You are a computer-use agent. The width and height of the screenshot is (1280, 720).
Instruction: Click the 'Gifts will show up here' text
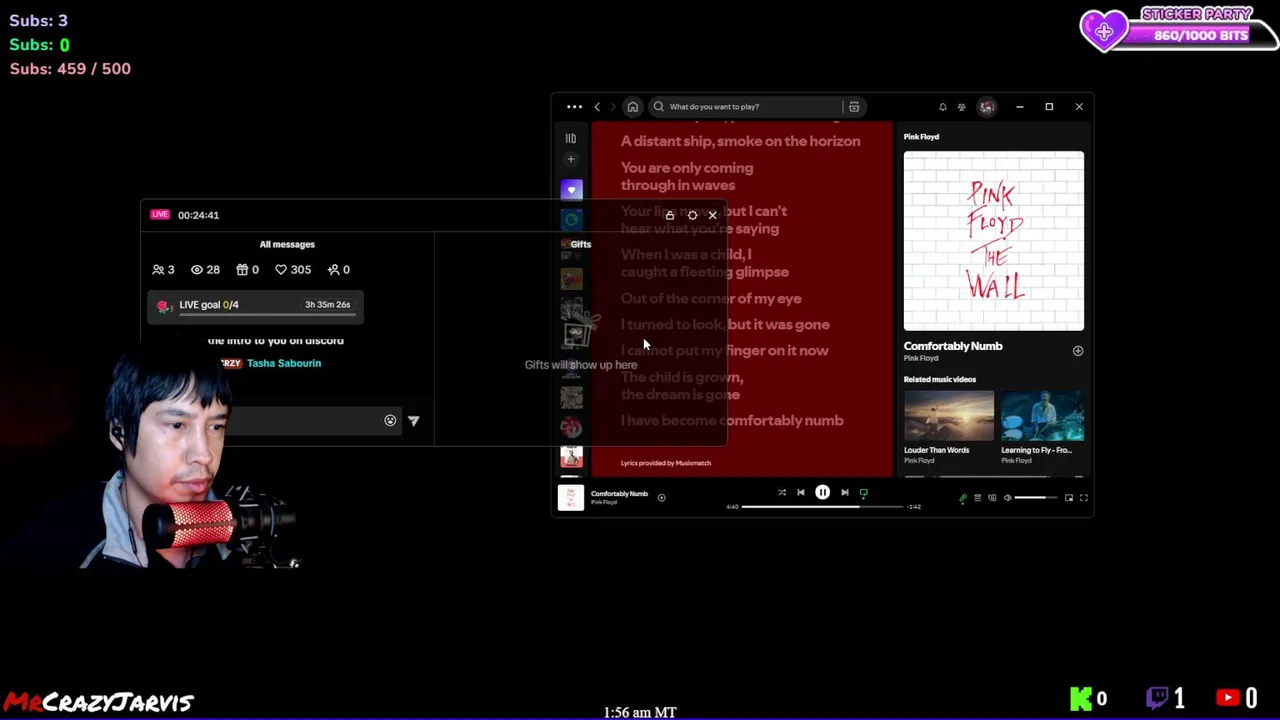click(x=581, y=365)
